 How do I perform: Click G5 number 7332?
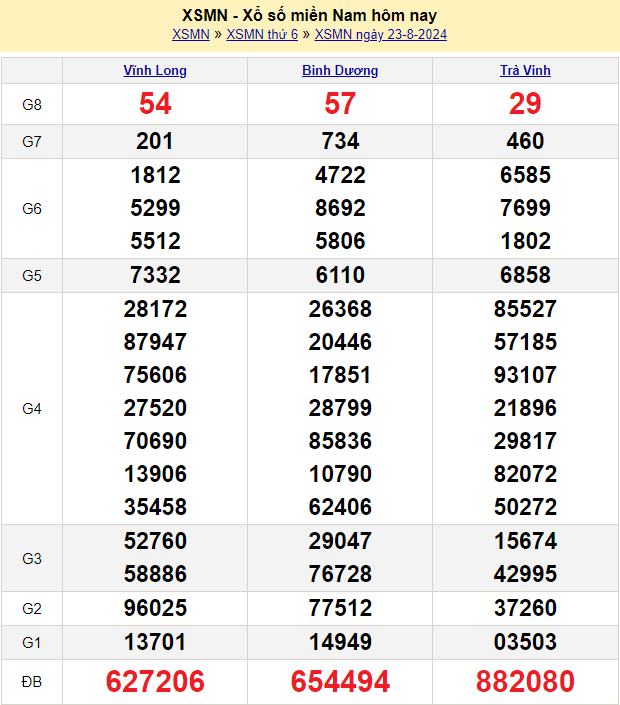(155, 275)
